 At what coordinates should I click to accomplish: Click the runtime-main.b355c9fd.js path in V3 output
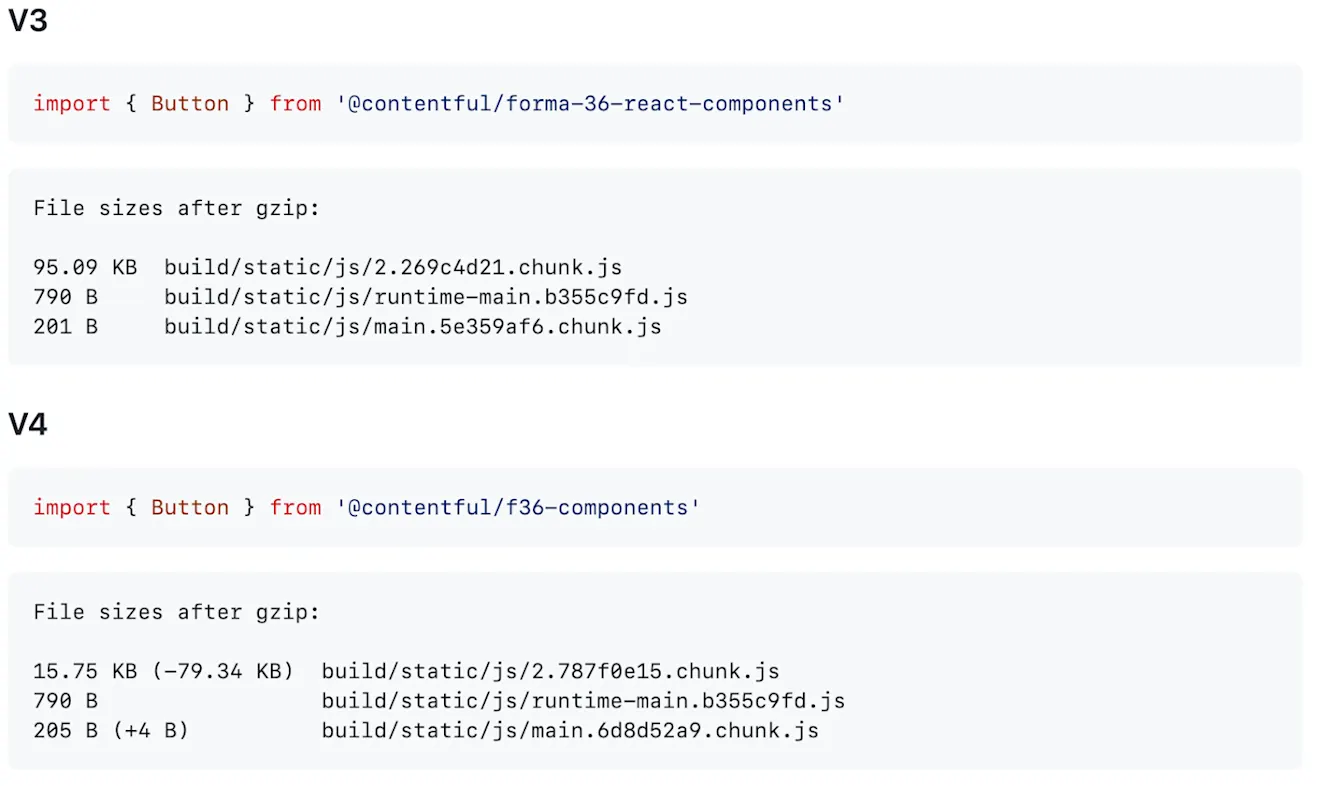click(x=426, y=298)
